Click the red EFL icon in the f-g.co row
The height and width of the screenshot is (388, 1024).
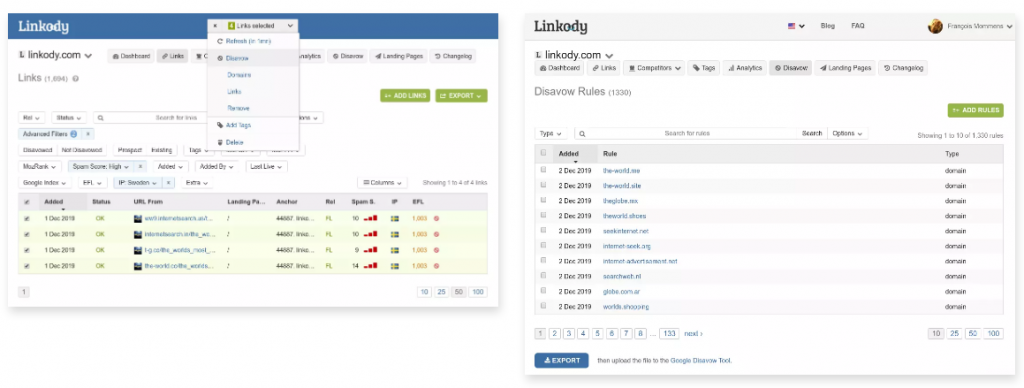(x=436, y=250)
